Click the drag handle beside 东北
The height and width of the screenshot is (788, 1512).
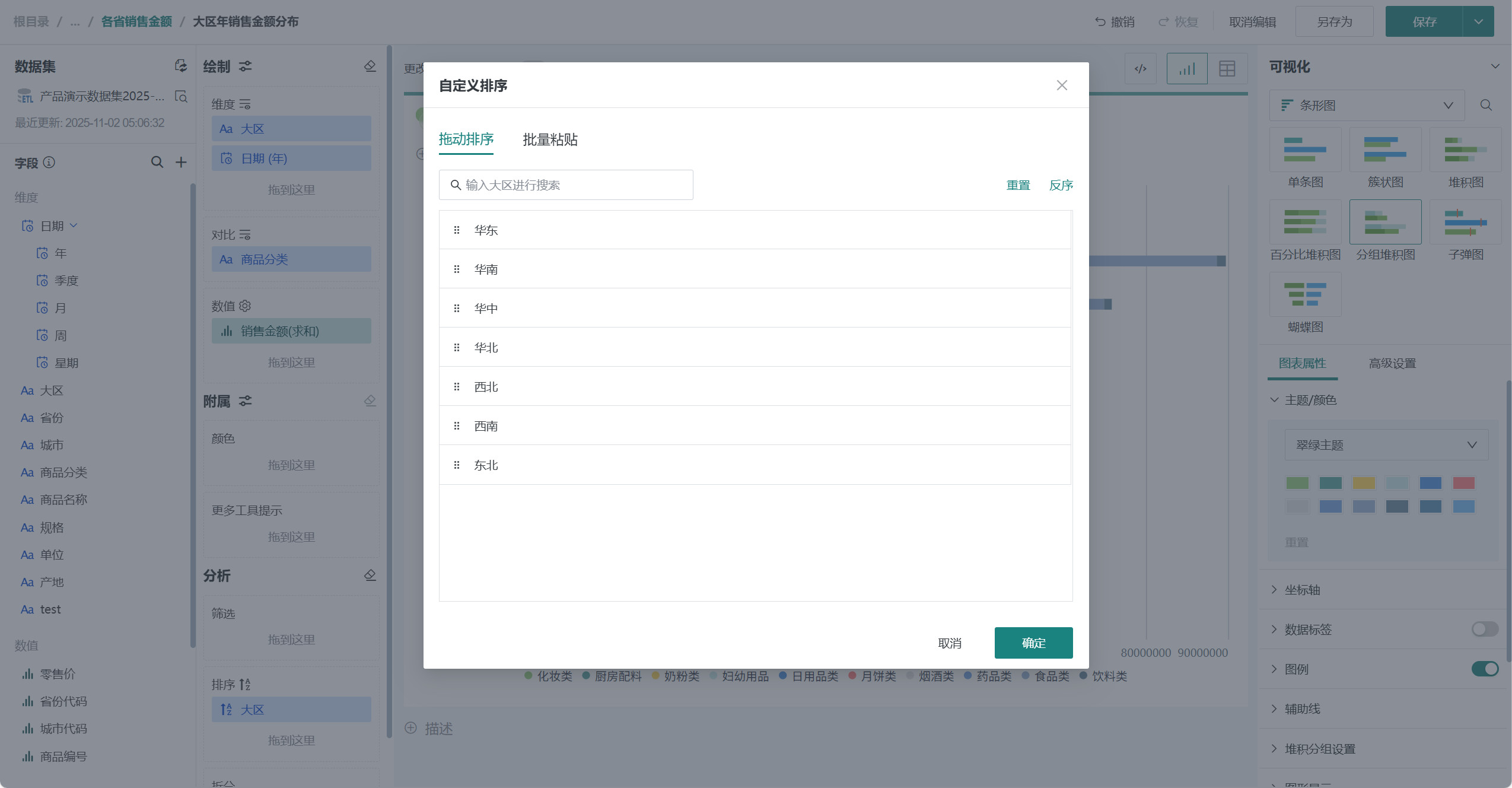pyautogui.click(x=456, y=465)
